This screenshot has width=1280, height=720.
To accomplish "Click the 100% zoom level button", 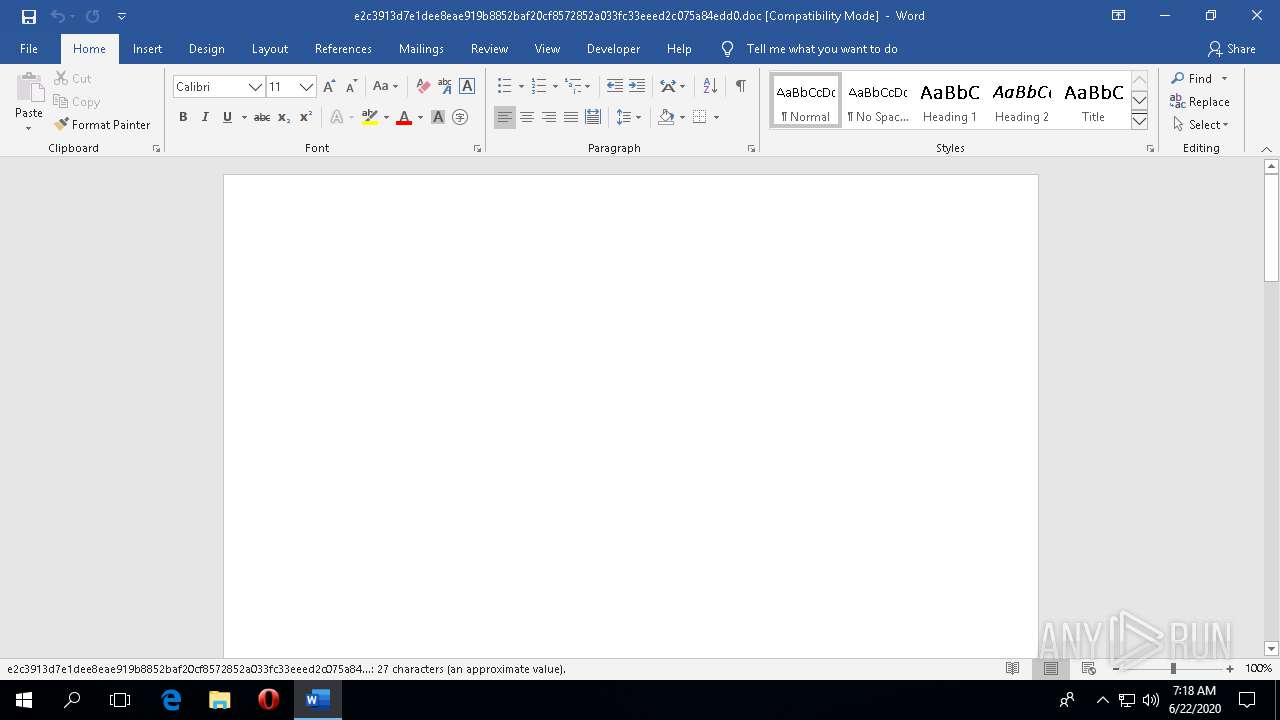I will tap(1258, 669).
